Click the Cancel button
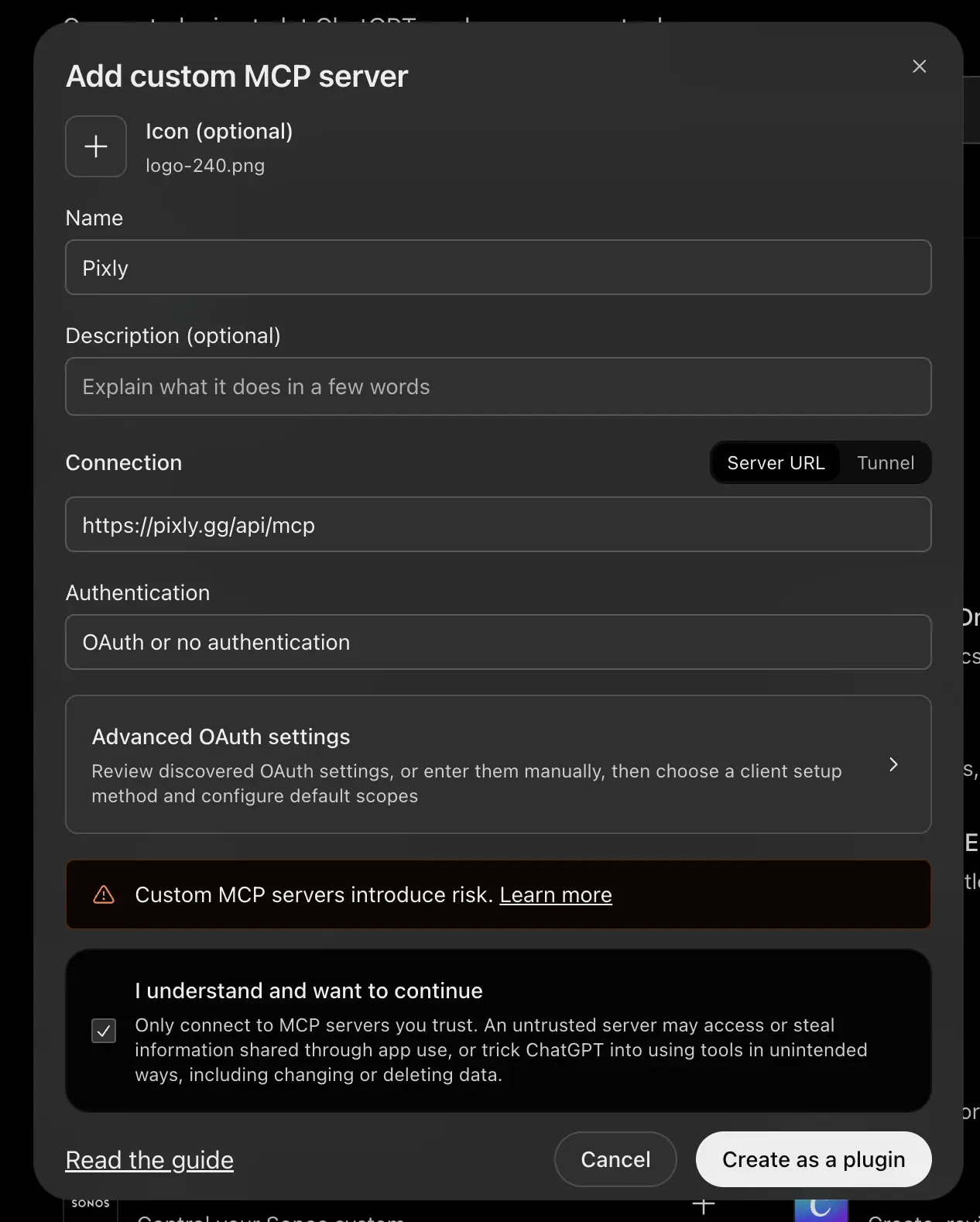980x1222 pixels. (x=615, y=1159)
